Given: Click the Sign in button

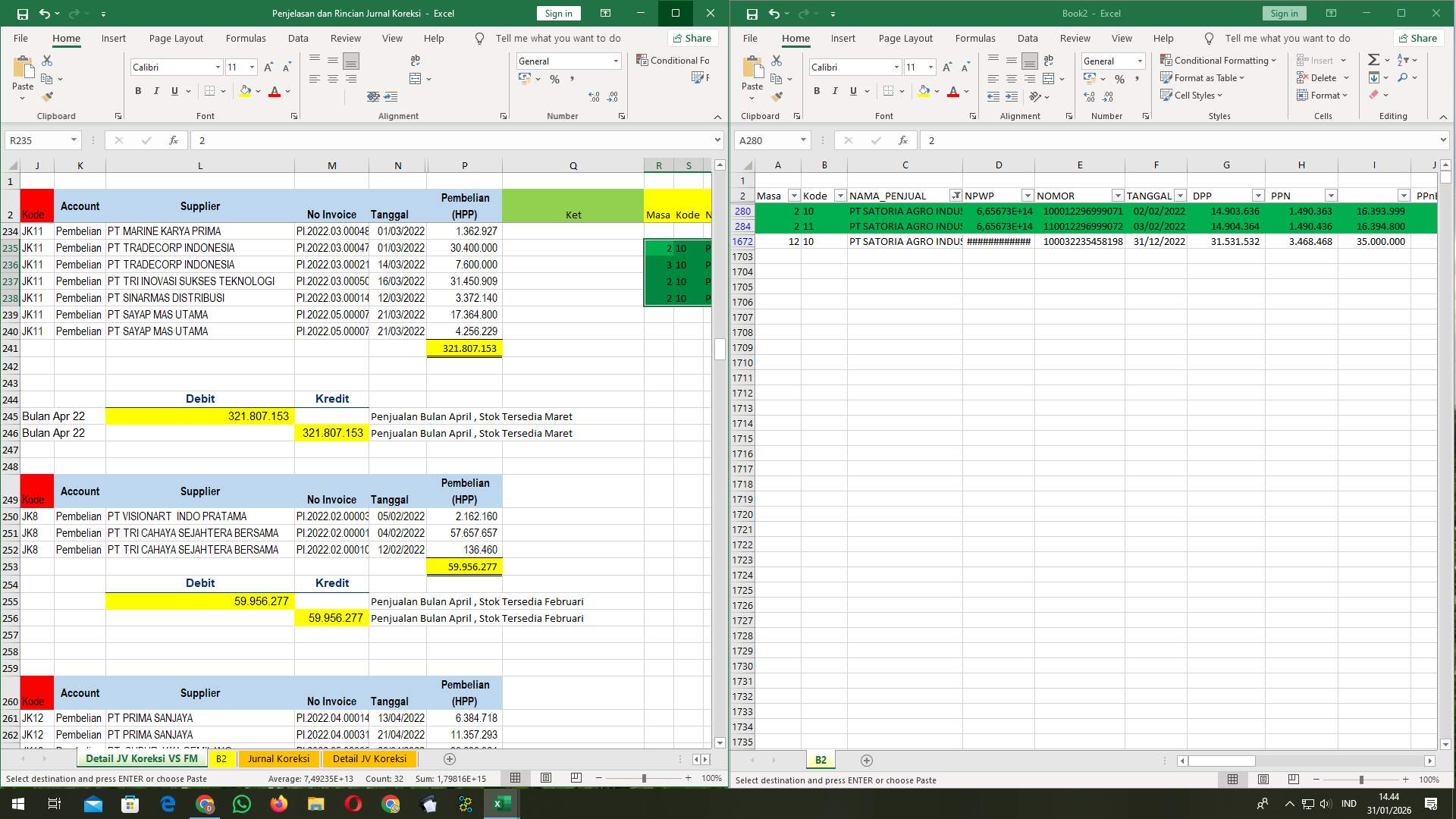Looking at the screenshot, I should 557,13.
